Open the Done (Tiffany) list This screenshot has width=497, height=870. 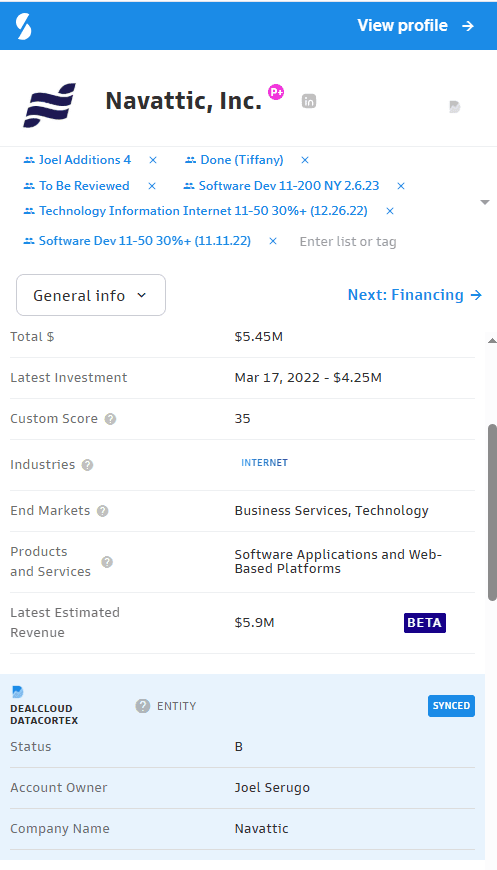click(242, 160)
